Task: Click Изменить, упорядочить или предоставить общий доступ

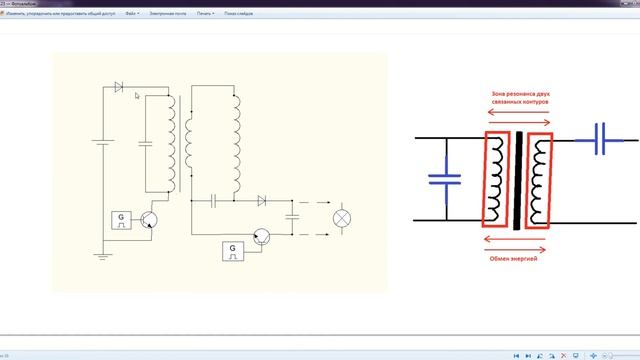Action: tap(61, 13)
